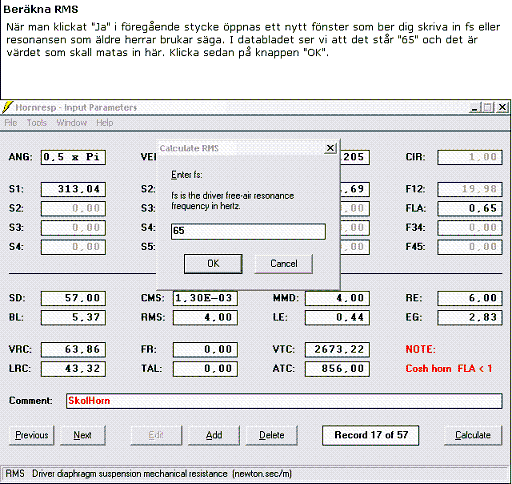Click the ATC field showing 856,00
This screenshot has height=484, width=512.
click(x=337, y=369)
